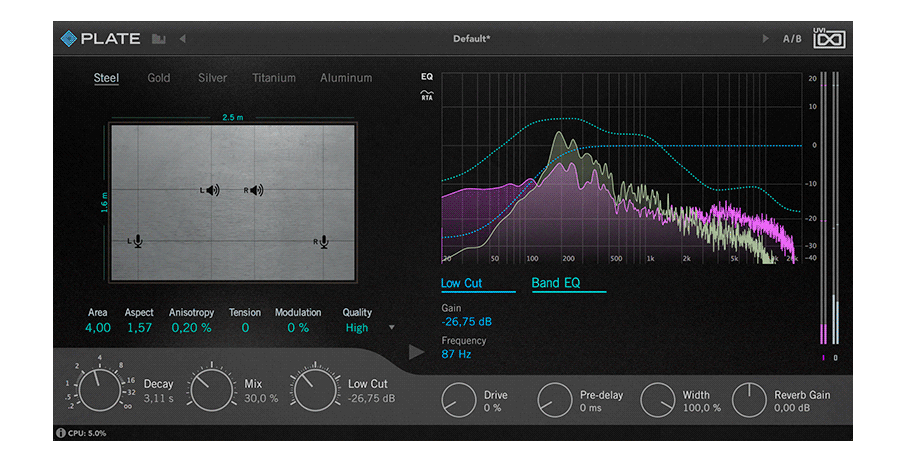Click the Mix knob
Viewport: 900px width, 463px height.
pos(211,391)
